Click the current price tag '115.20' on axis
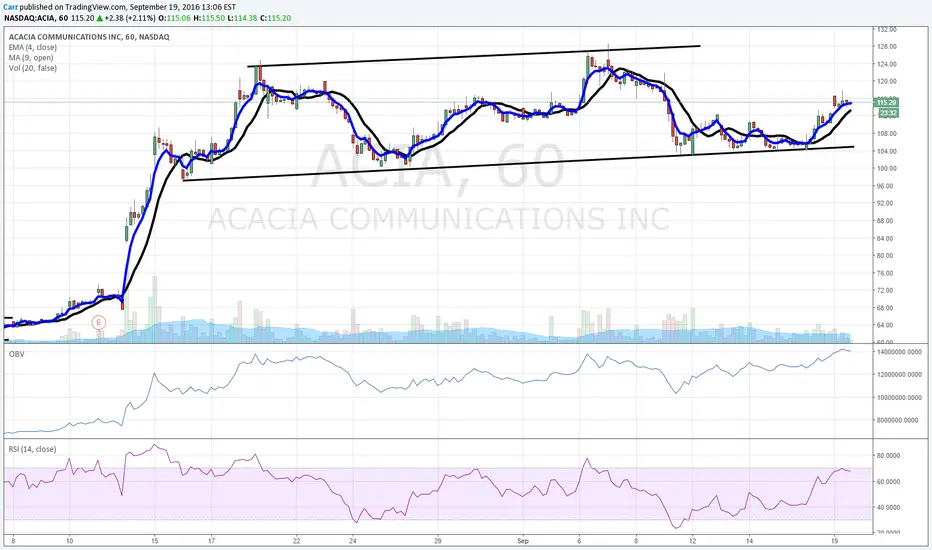 click(x=887, y=102)
